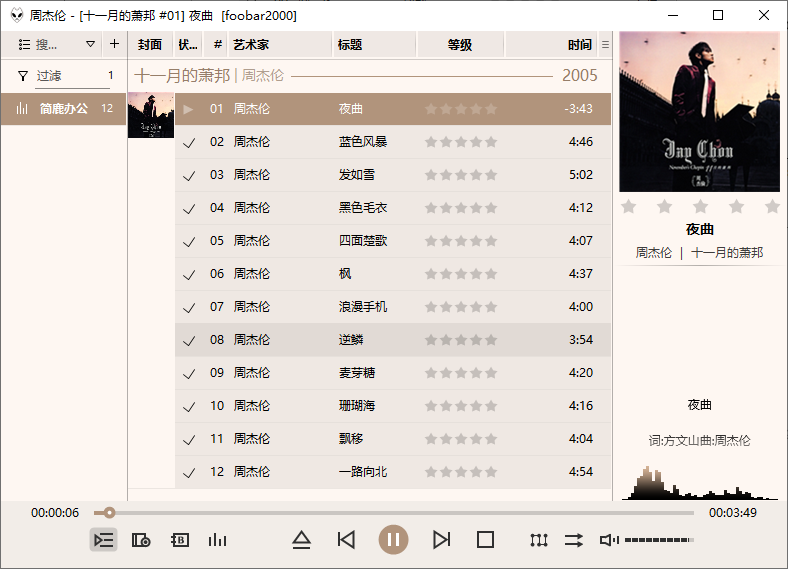Select track 03 发如雪
This screenshot has width=788, height=569.
pos(393,175)
